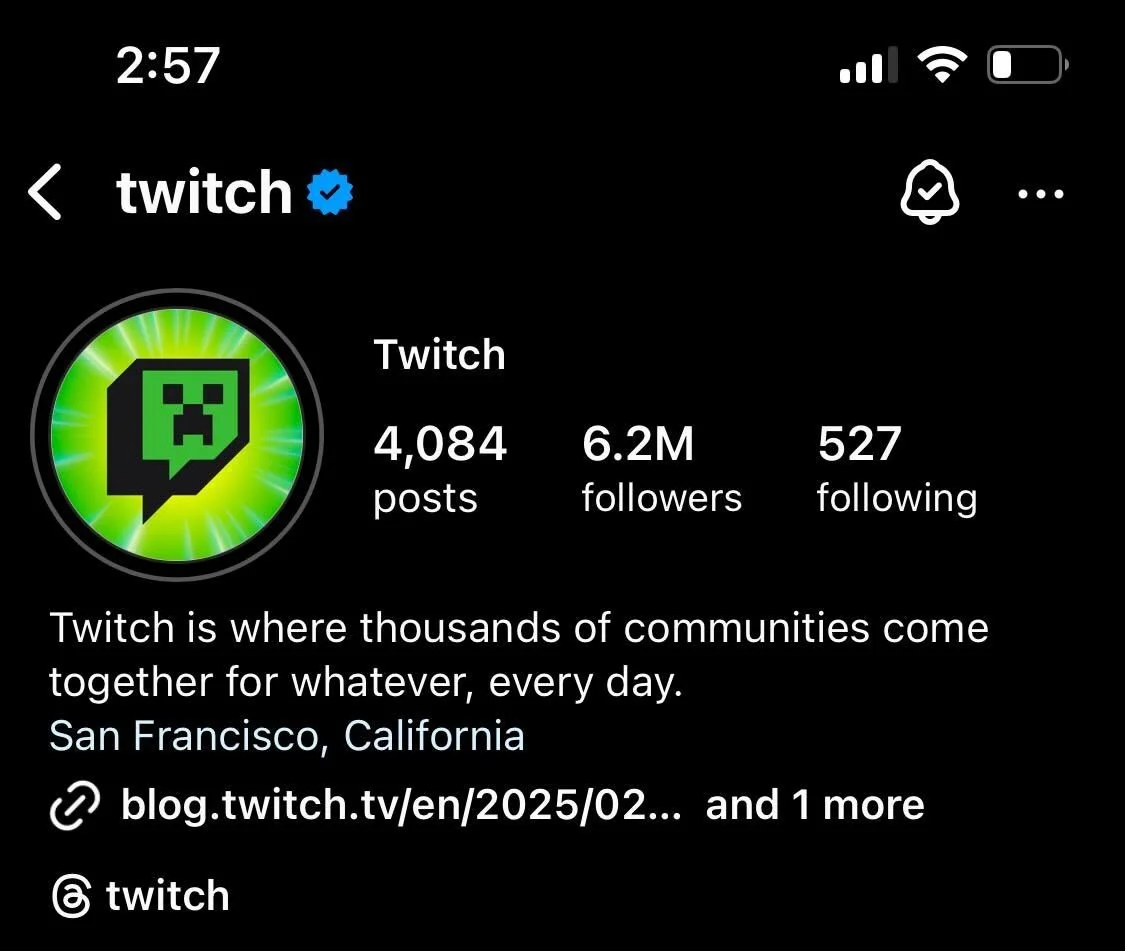Screen dimensions: 1125x951
Task: Open the blog.twitch.tv link
Action: click(x=401, y=805)
